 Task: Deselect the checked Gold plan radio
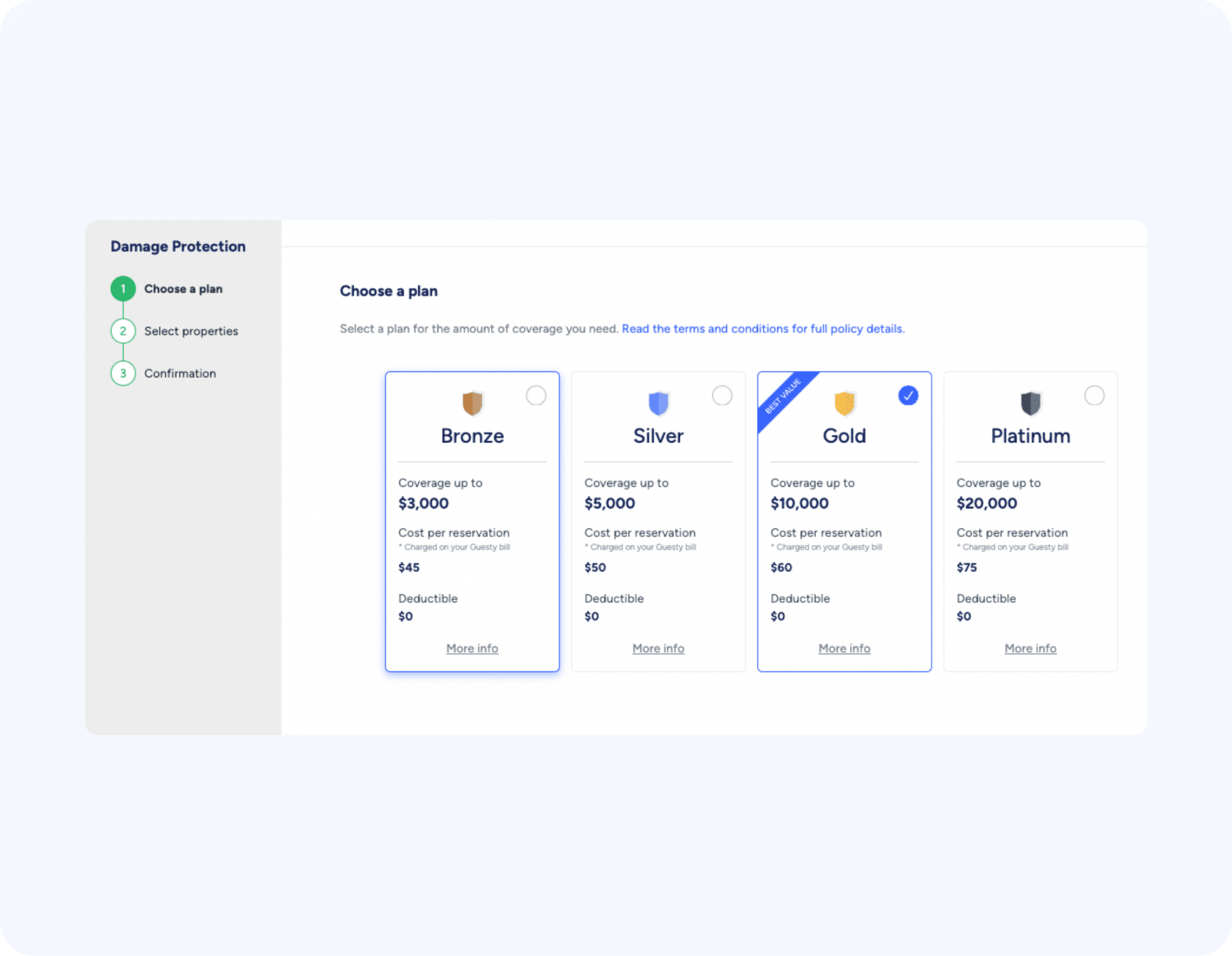908,396
